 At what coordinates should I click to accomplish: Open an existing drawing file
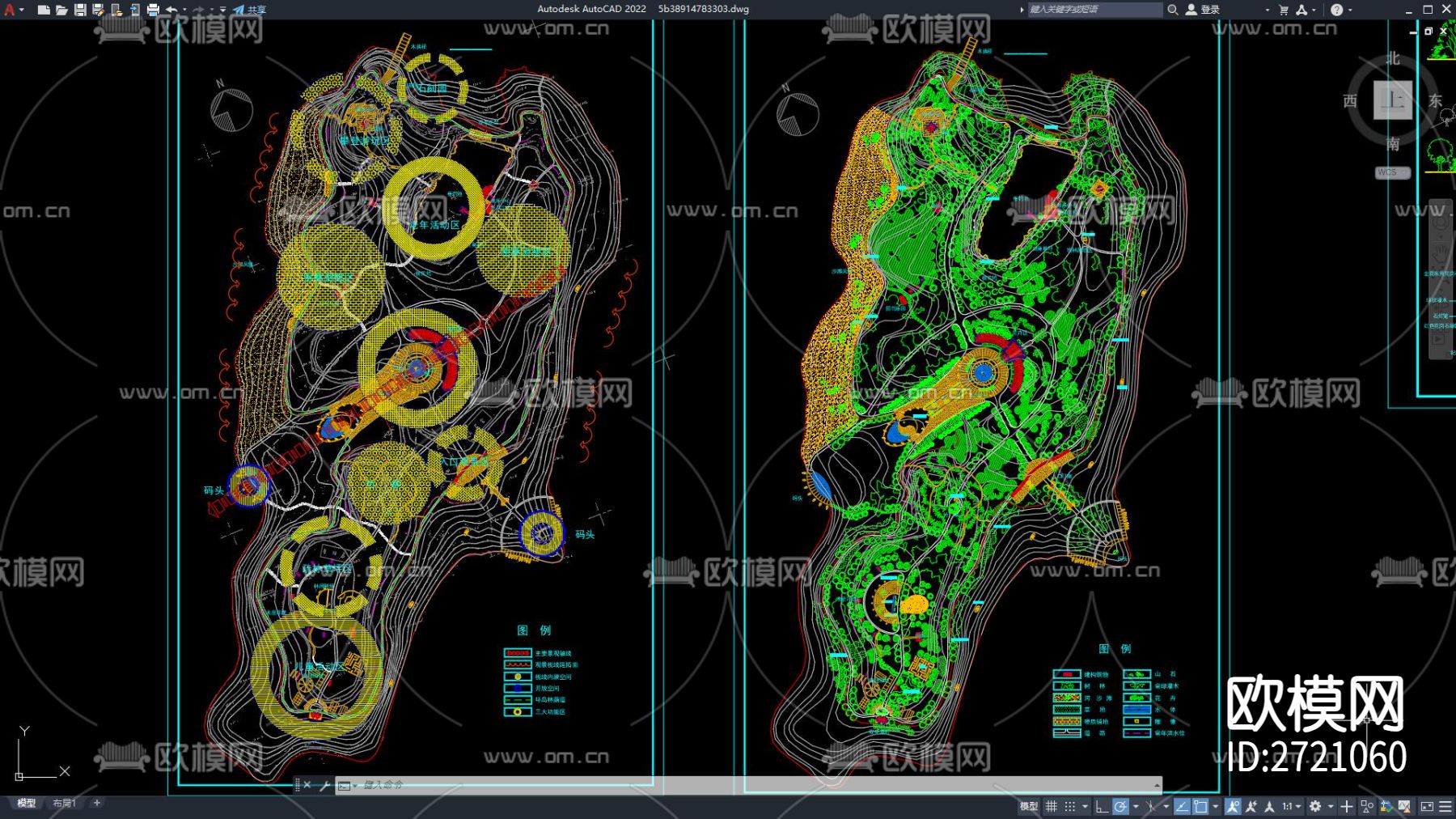[61, 10]
